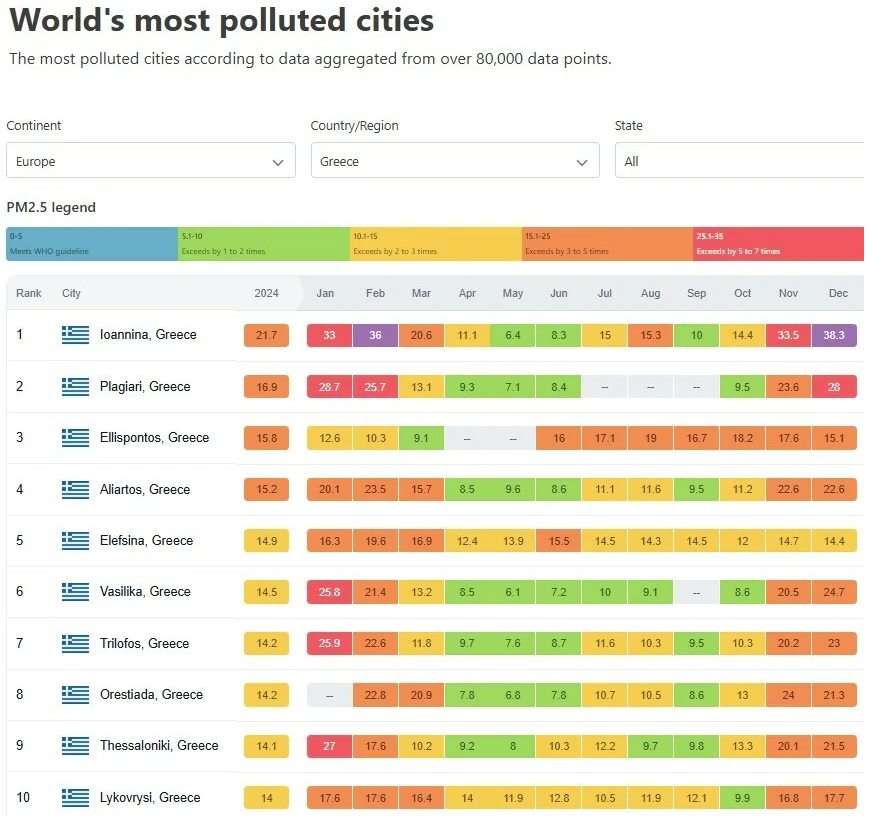The width and height of the screenshot is (876, 816).
Task: Click Ioannina's December value 38.3 cell
Action: pyautogui.click(x=834, y=335)
